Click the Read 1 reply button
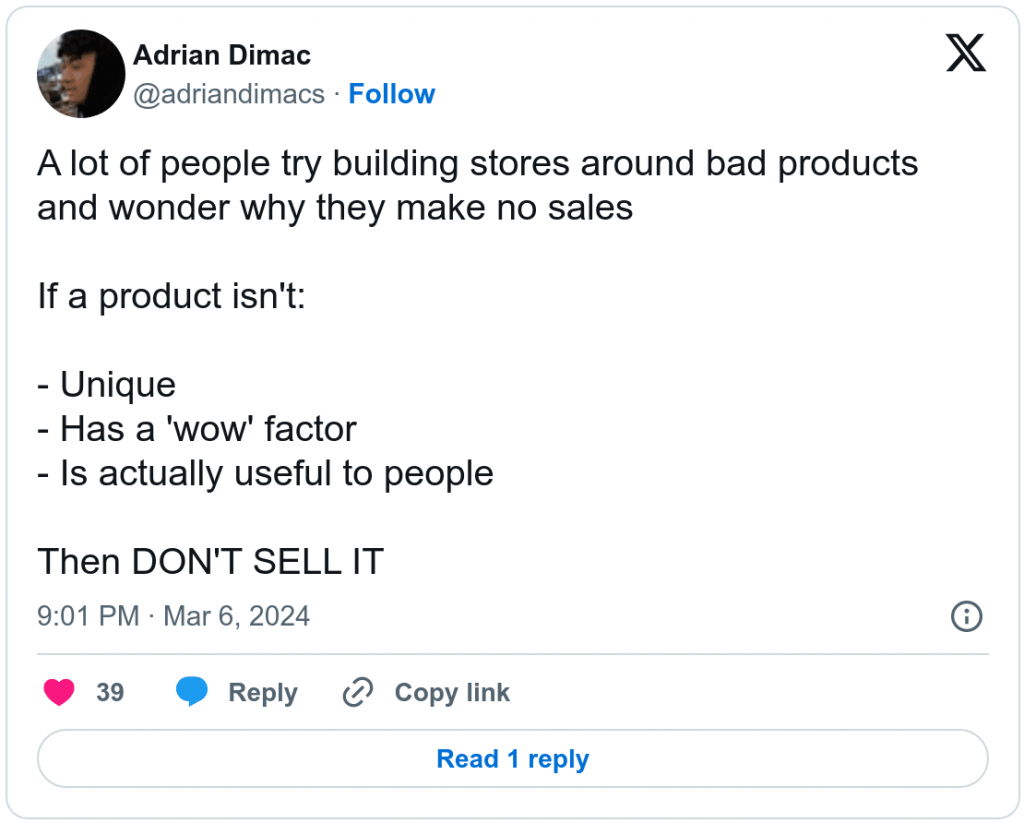 [x=512, y=759]
